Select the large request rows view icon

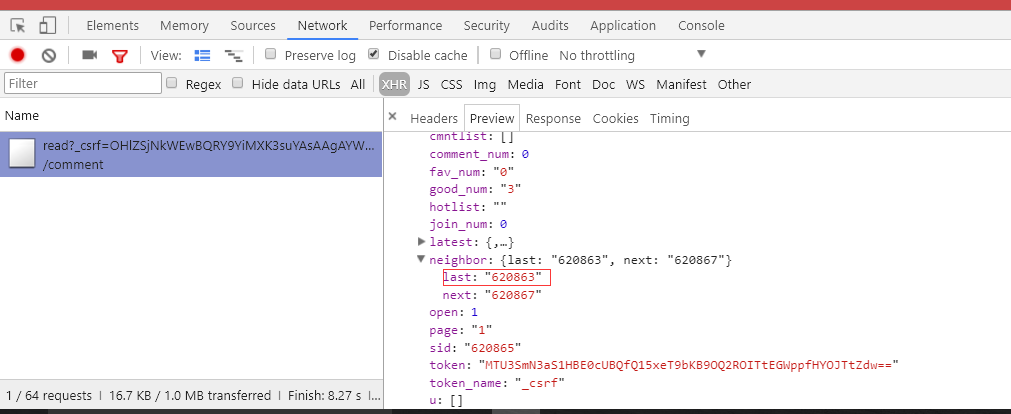tap(202, 55)
